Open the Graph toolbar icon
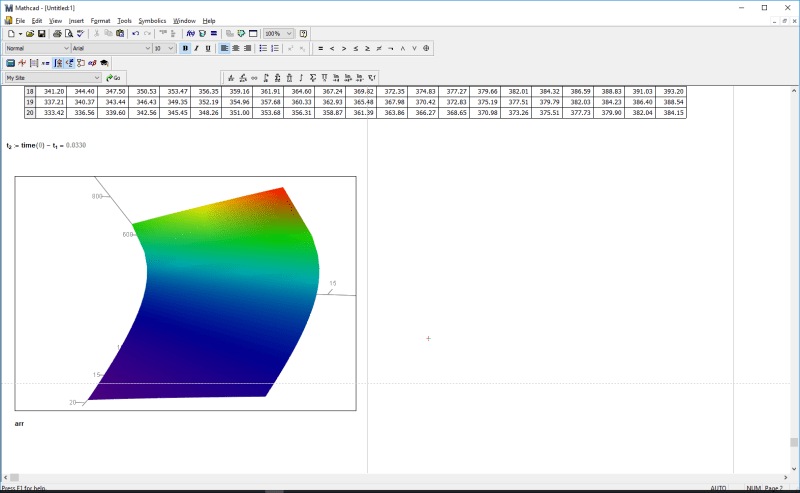 tap(22, 63)
